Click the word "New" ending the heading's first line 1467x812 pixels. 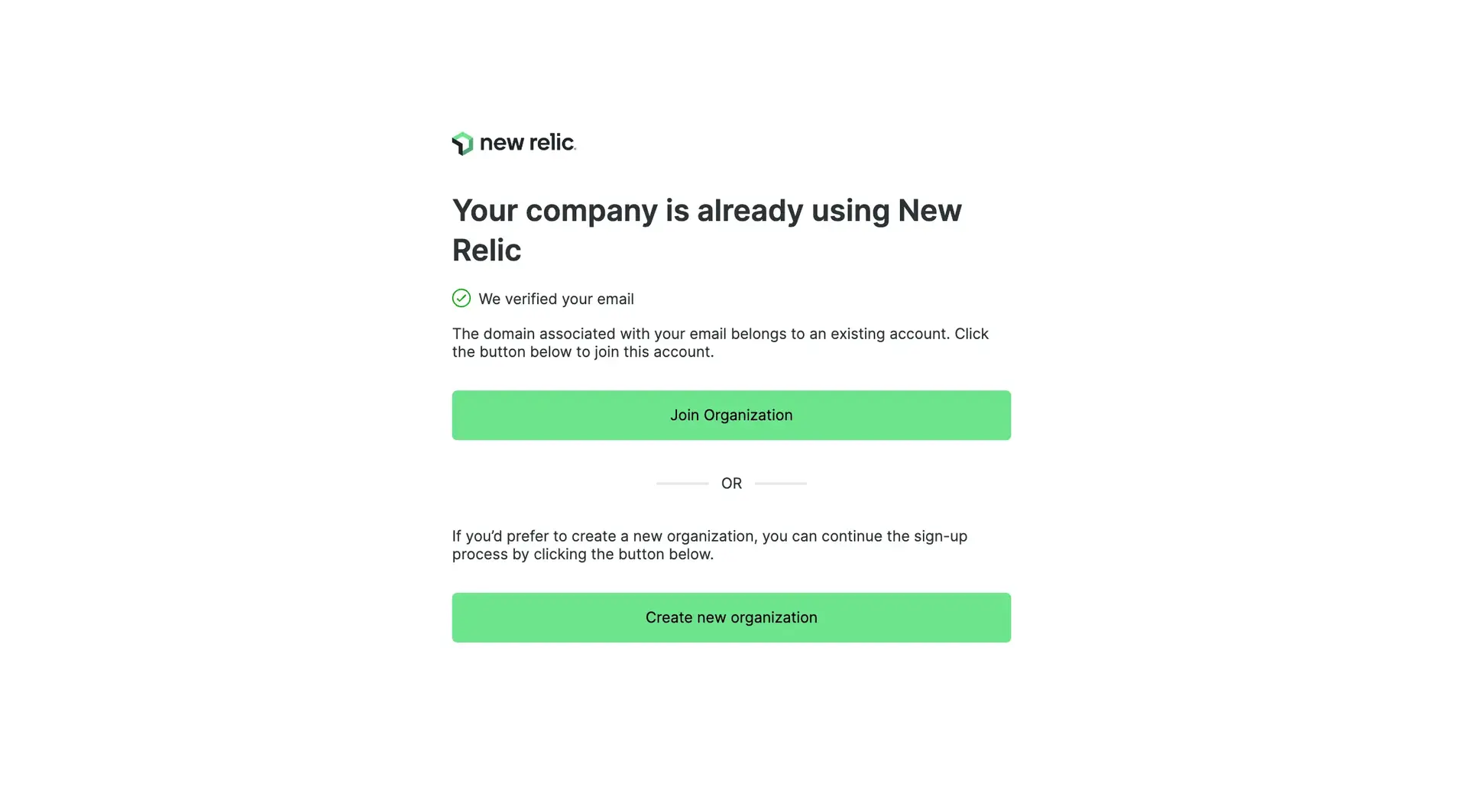pos(929,211)
